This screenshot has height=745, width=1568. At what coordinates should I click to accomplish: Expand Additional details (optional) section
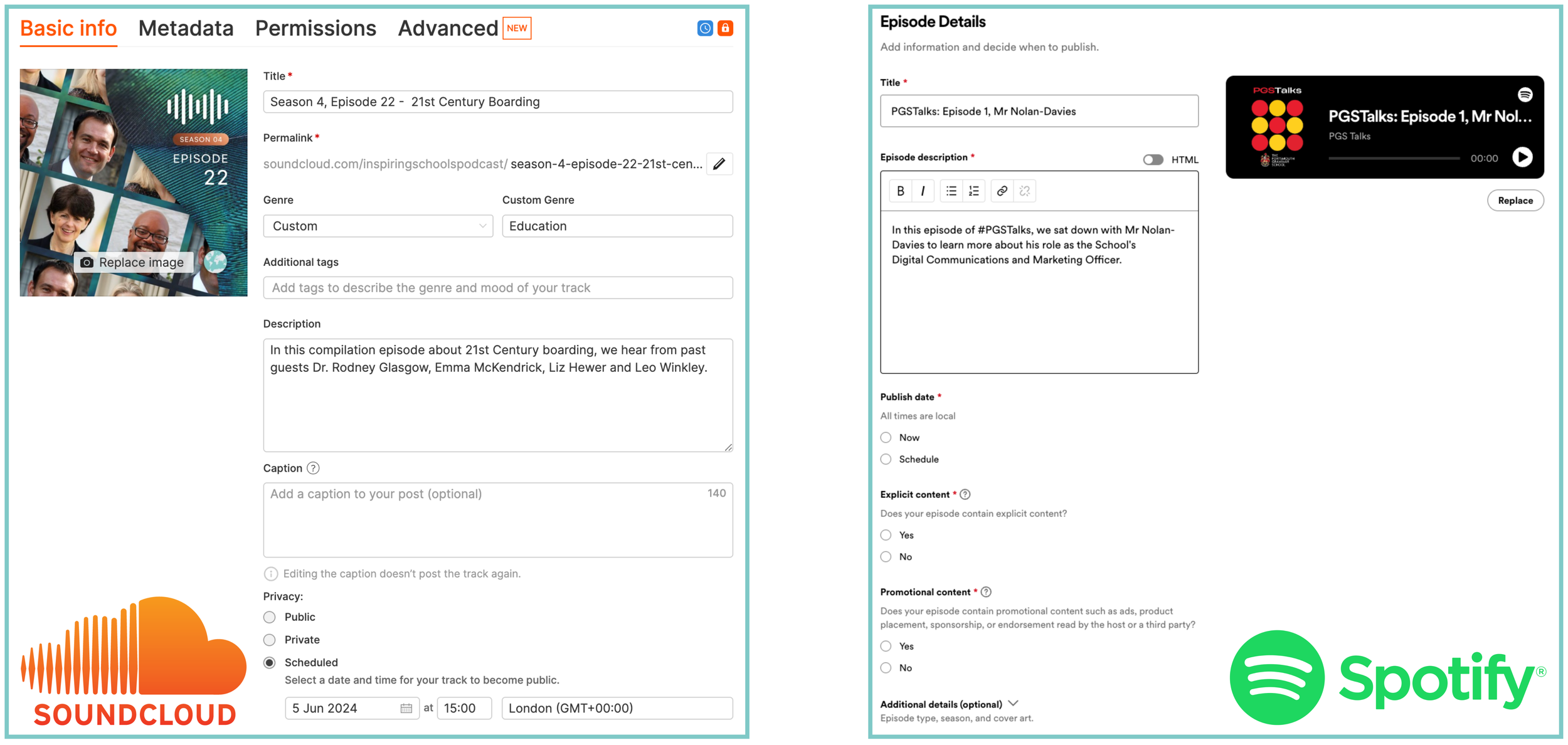click(1014, 704)
